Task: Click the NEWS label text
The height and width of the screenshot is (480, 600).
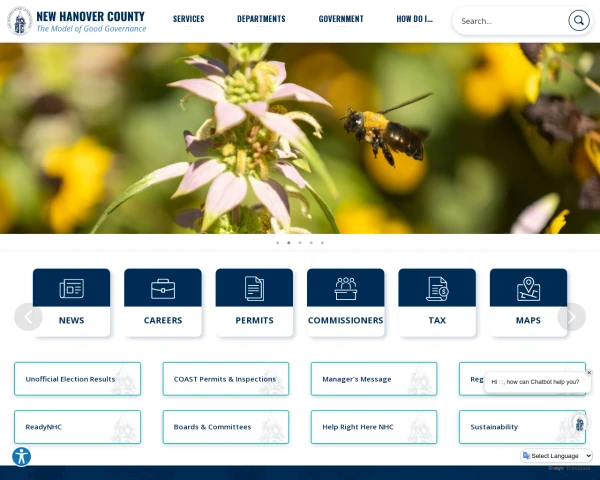Action: click(72, 320)
